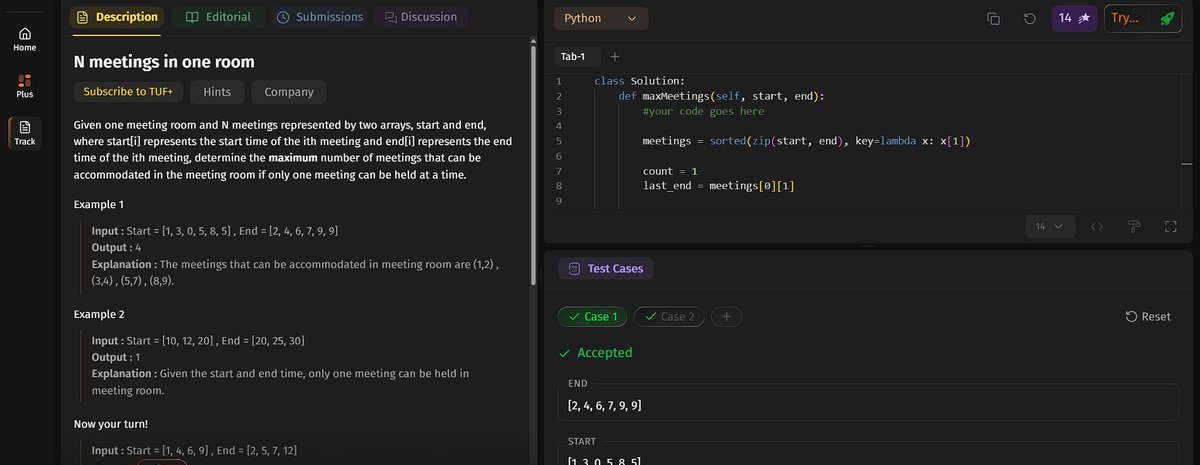Reset the test cases
The height and width of the screenshot is (465, 1200).
pos(1148,317)
